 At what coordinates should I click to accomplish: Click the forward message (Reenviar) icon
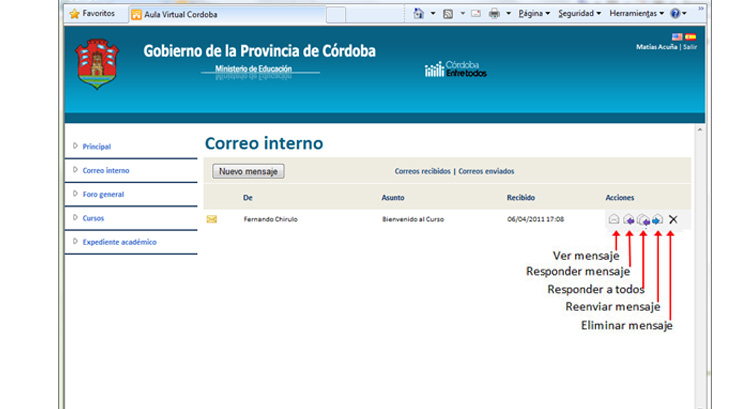click(657, 219)
